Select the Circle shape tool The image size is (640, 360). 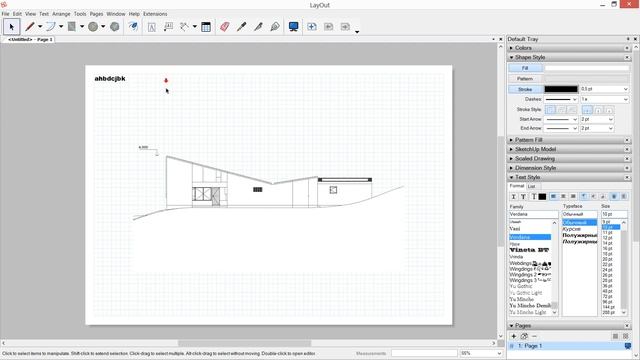(x=93, y=27)
